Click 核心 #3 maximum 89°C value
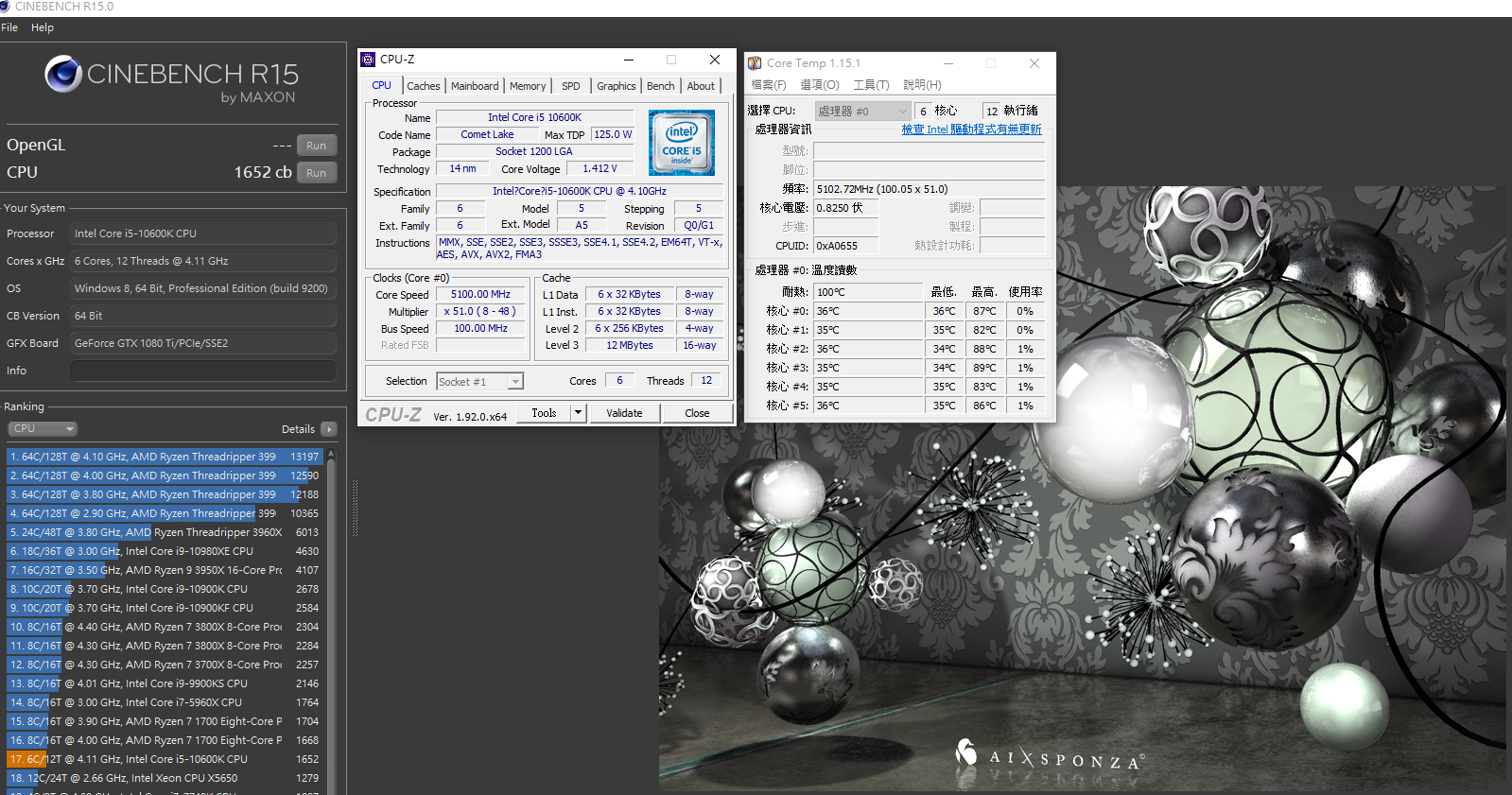This screenshot has width=1512, height=795. coord(984,368)
